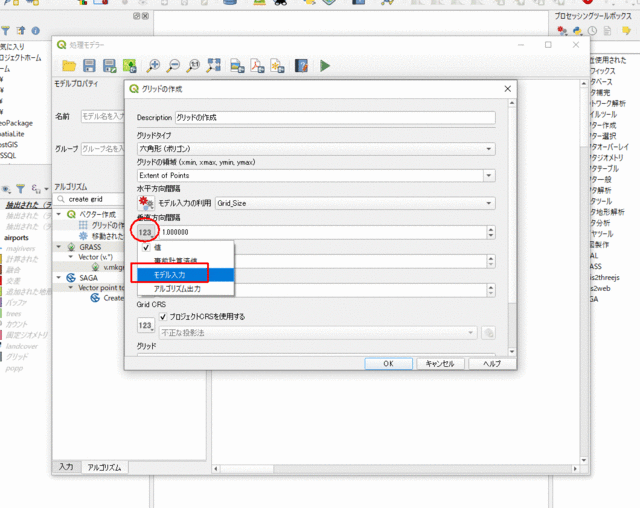Viewport: 640px width, 508px height.
Task: Click layers panel eye visibility icon
Action: pyautogui.click(x=6, y=189)
